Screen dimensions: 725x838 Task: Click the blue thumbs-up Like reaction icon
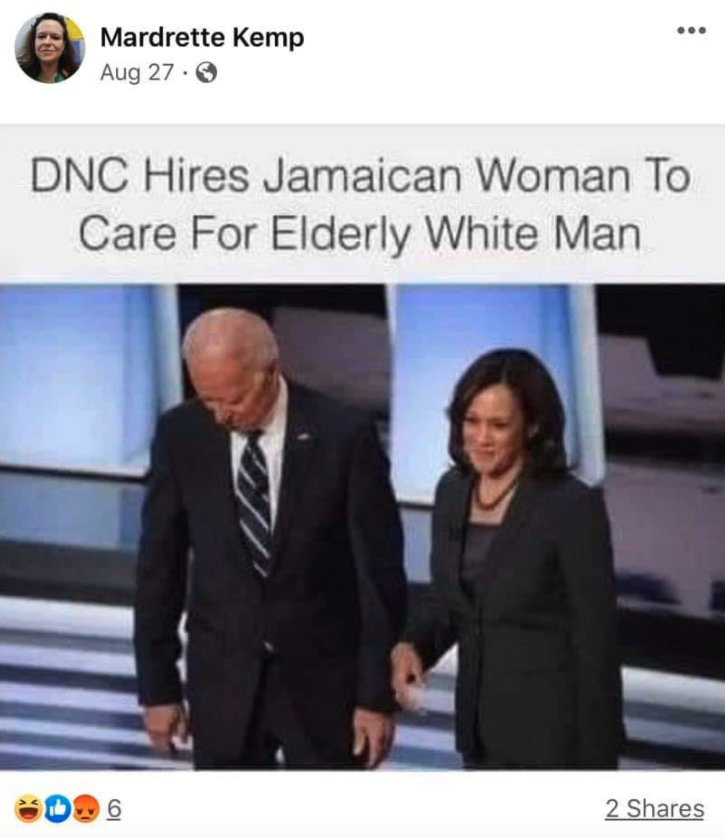(57, 809)
